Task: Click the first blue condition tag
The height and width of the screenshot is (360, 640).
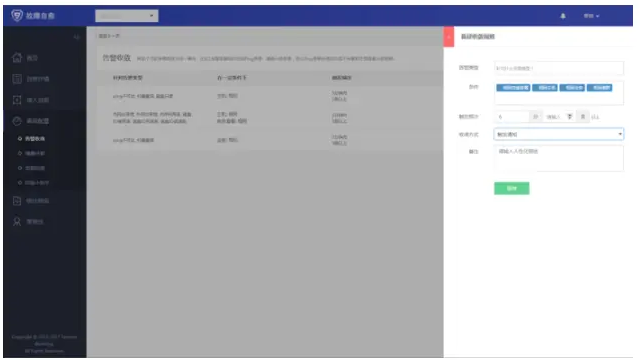Action: pyautogui.click(x=513, y=88)
